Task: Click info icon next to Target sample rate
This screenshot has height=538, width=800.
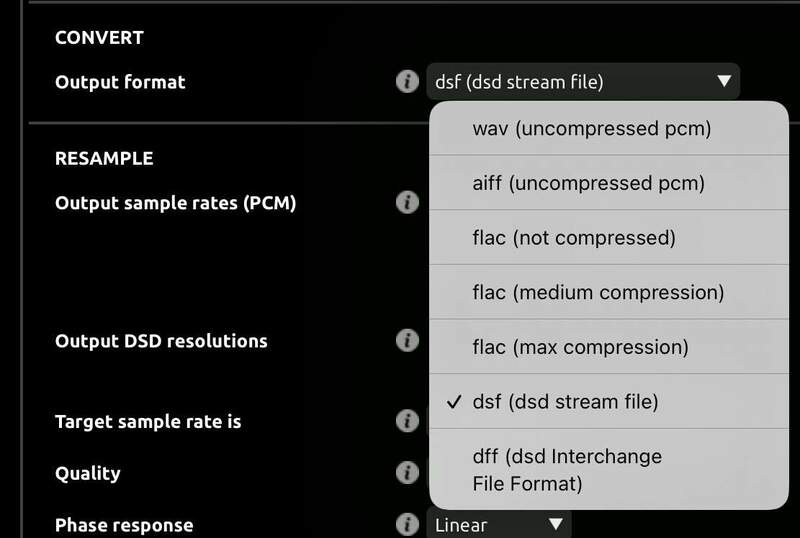Action: pos(407,421)
